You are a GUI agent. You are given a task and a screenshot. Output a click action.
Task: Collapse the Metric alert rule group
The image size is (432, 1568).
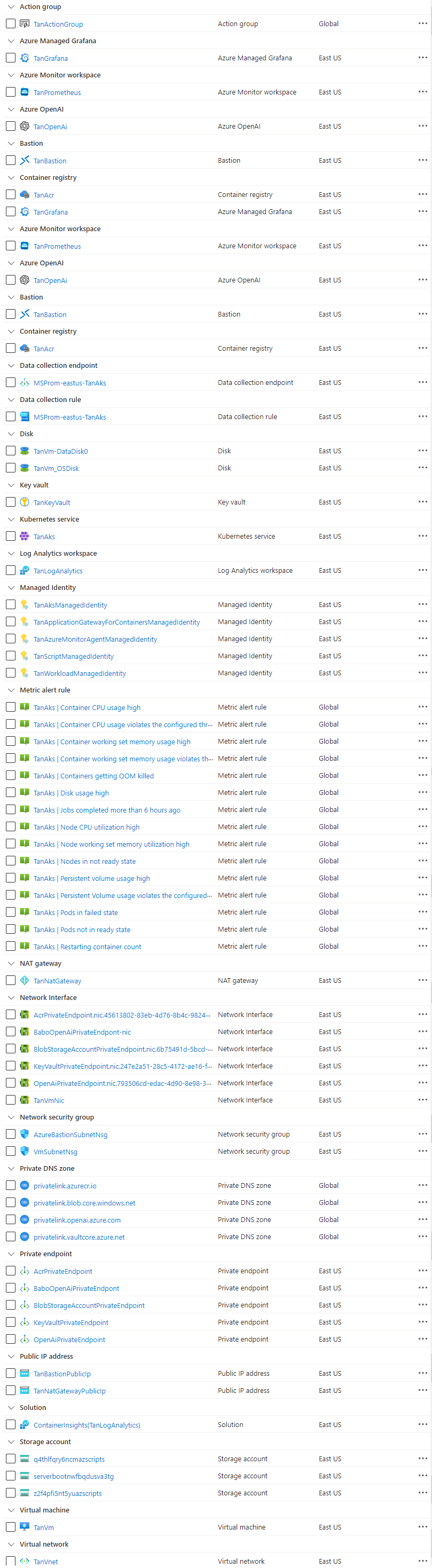[x=11, y=690]
